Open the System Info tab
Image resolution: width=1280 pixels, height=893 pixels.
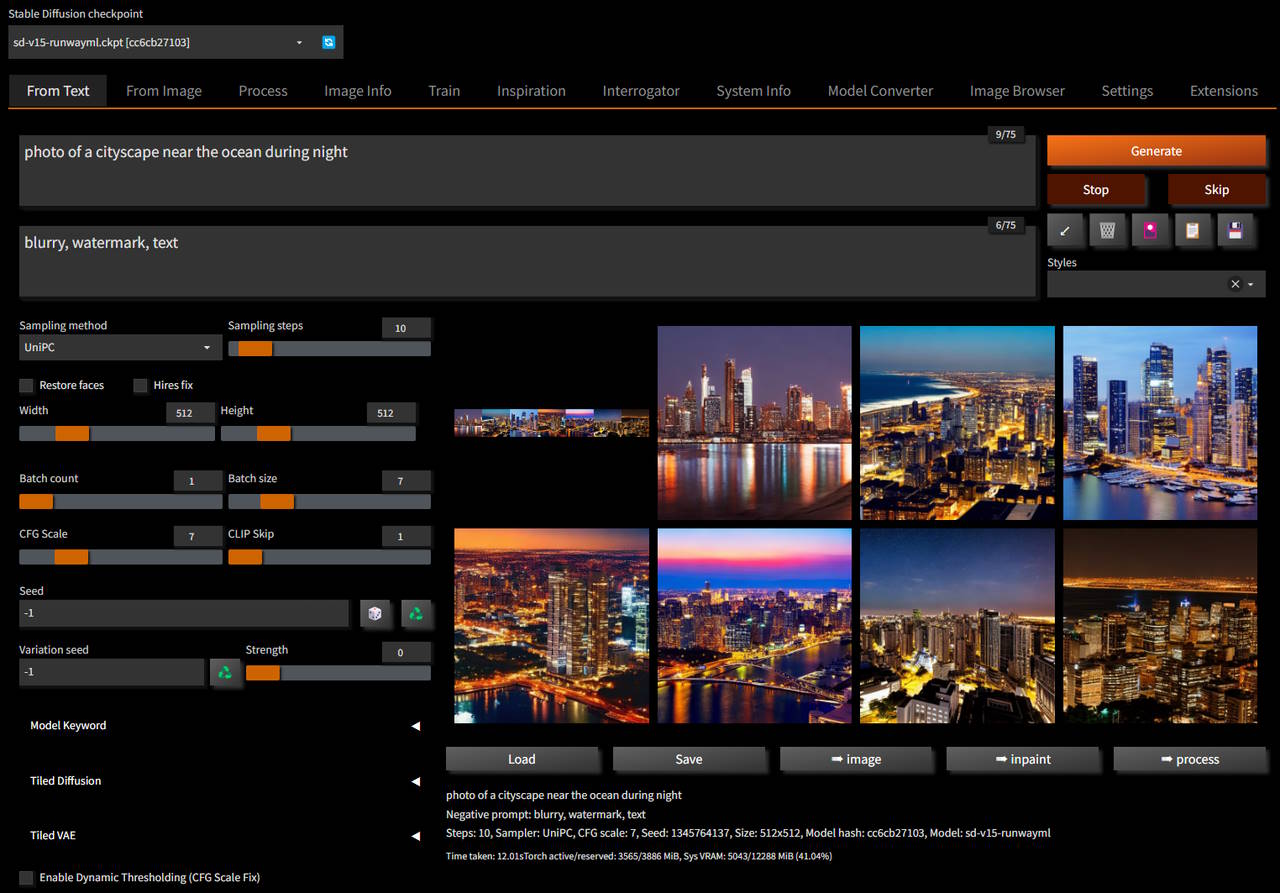(753, 90)
